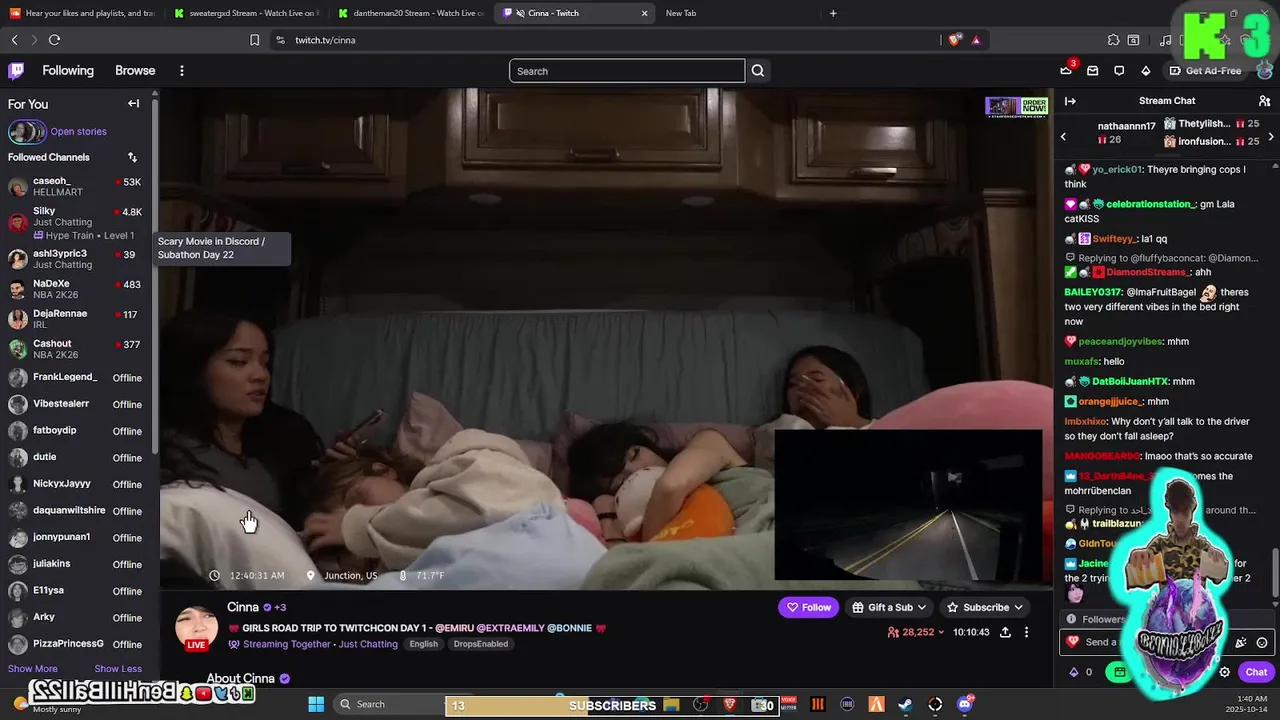
Task: Click the Windows taskbar Search box
Action: (x=388, y=704)
